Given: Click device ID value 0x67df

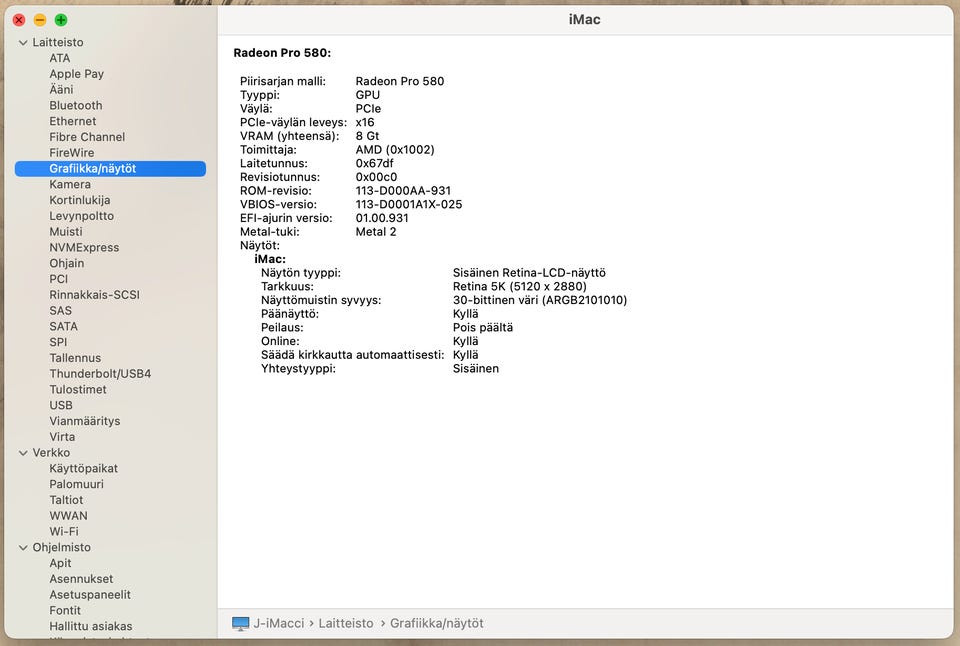Looking at the screenshot, I should [x=375, y=163].
